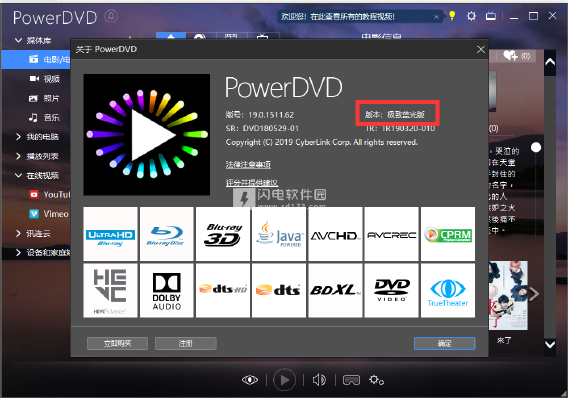Screen dimensions: 568x398
Task: Toggle TrueTheater eye icon in playback bar
Action: [x=250, y=380]
